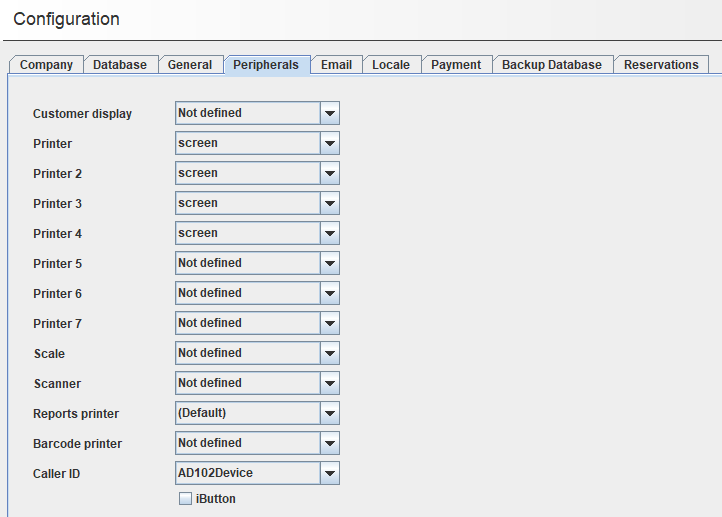Viewport: 722px width, 517px height.
Task: Select the Email tab
Action: 336,65
